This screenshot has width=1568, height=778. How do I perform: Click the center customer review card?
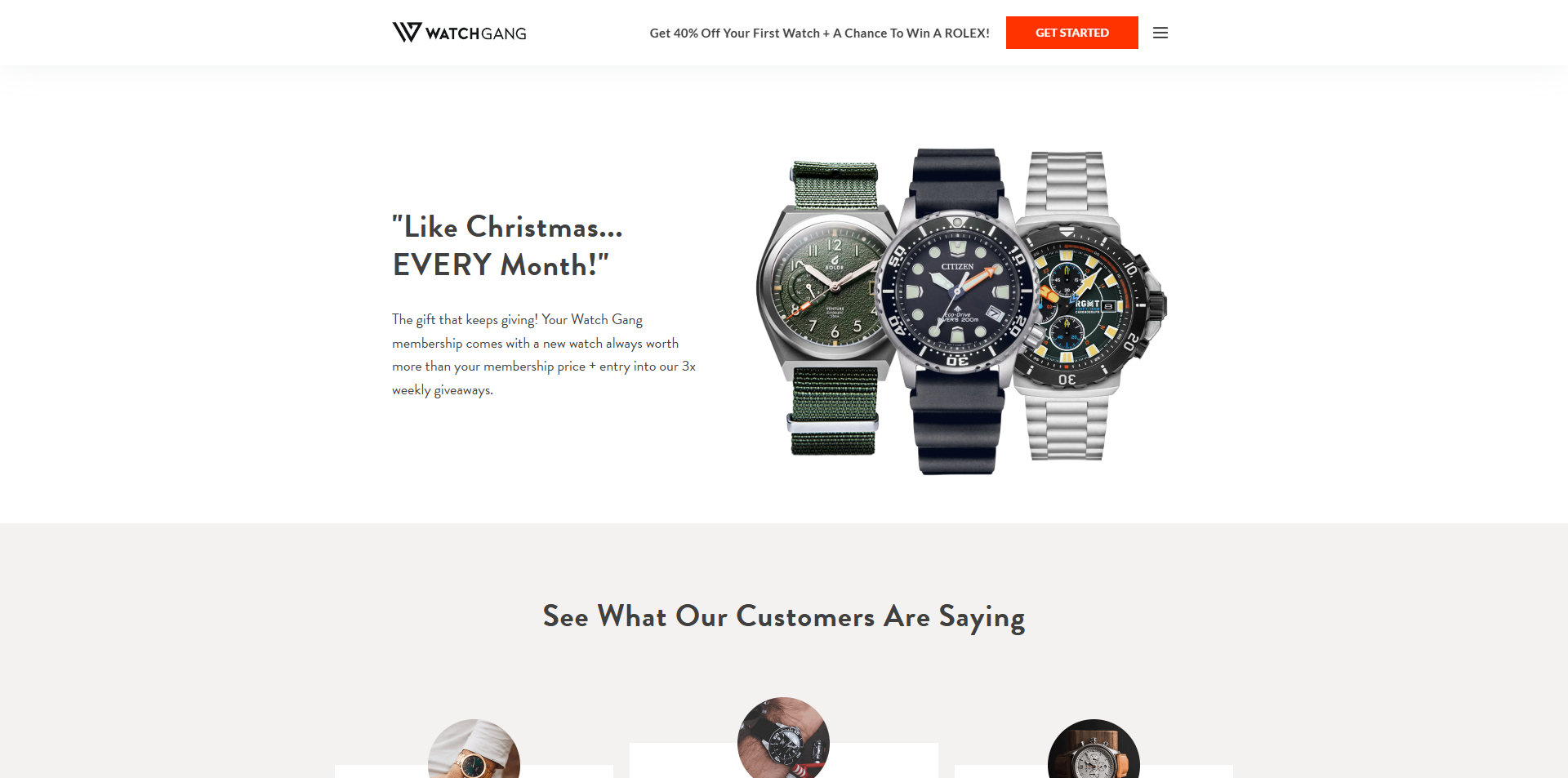point(783,760)
